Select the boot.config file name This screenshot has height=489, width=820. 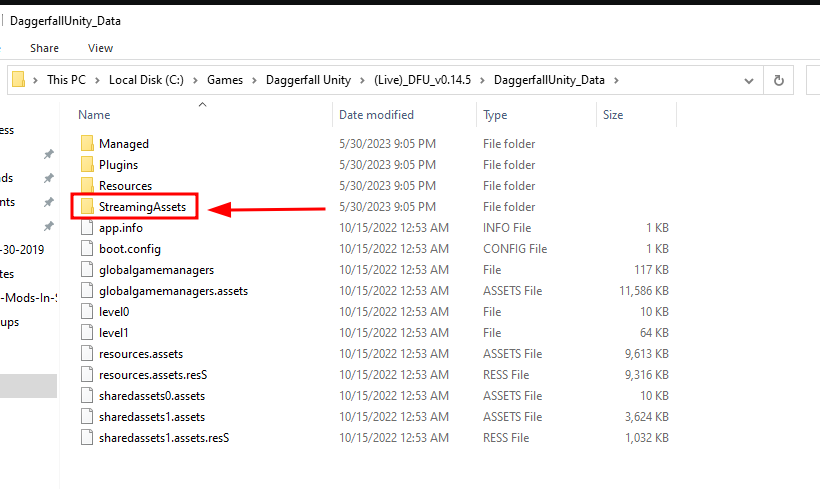point(130,249)
